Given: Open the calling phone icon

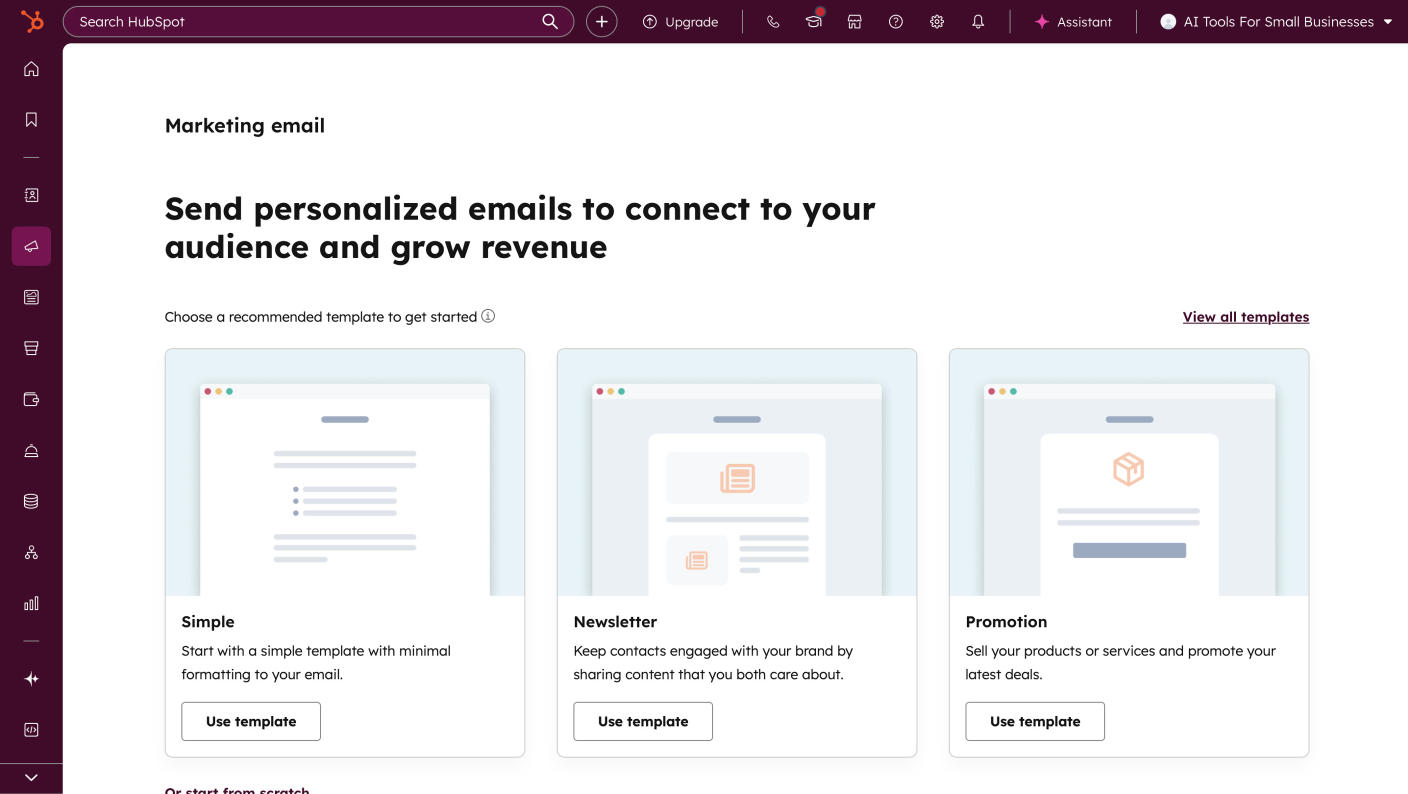Looking at the screenshot, I should coord(773,21).
